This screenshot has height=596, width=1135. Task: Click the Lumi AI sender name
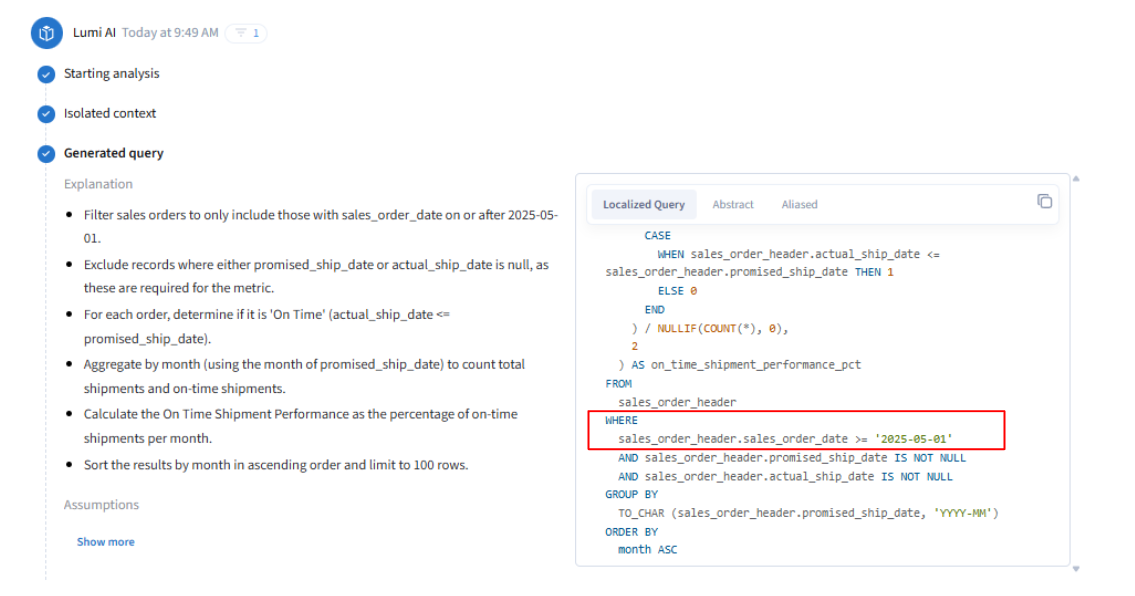[94, 33]
